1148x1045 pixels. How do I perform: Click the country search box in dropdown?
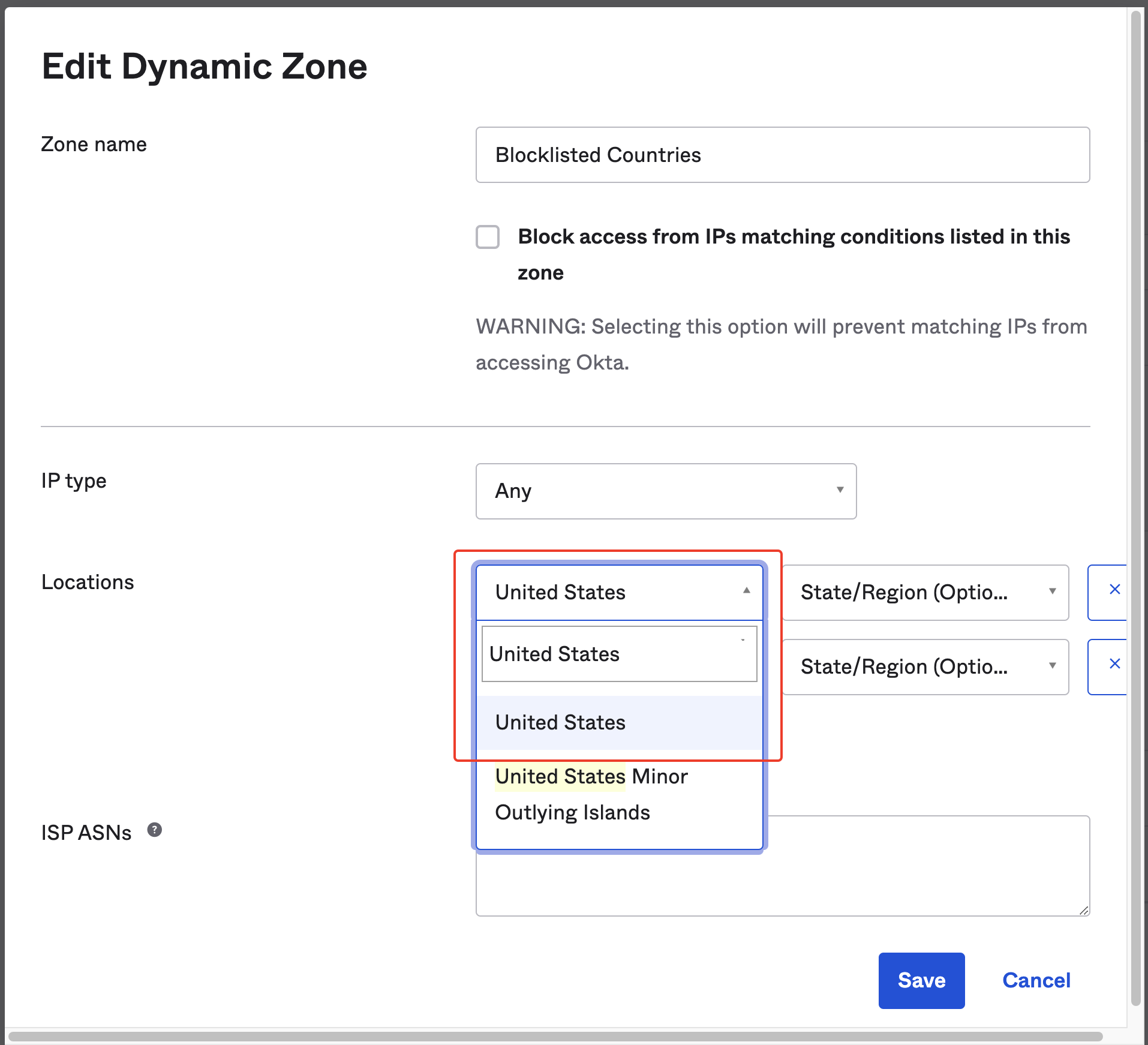[620, 654]
